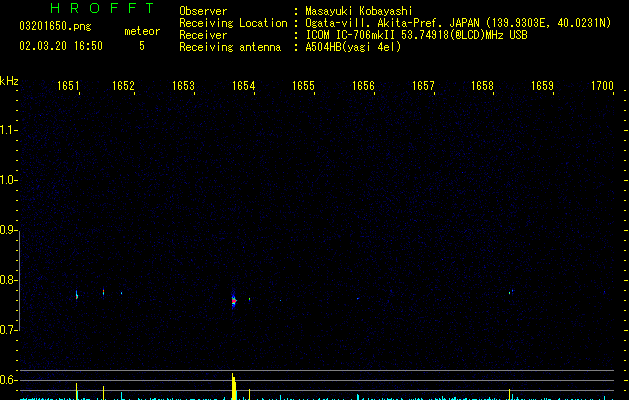Select ICOM IC-706mkII receiver description
The width and height of the screenshot is (629, 400).
coord(416,35)
